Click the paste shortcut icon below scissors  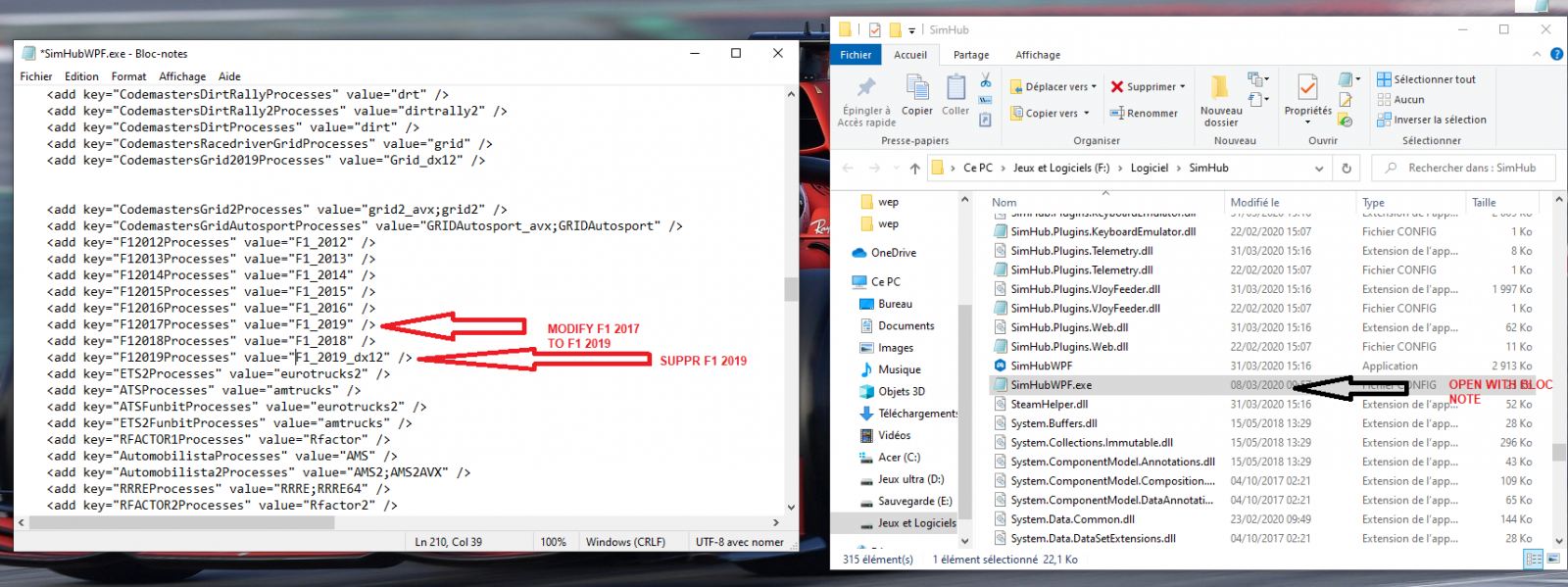tap(986, 119)
